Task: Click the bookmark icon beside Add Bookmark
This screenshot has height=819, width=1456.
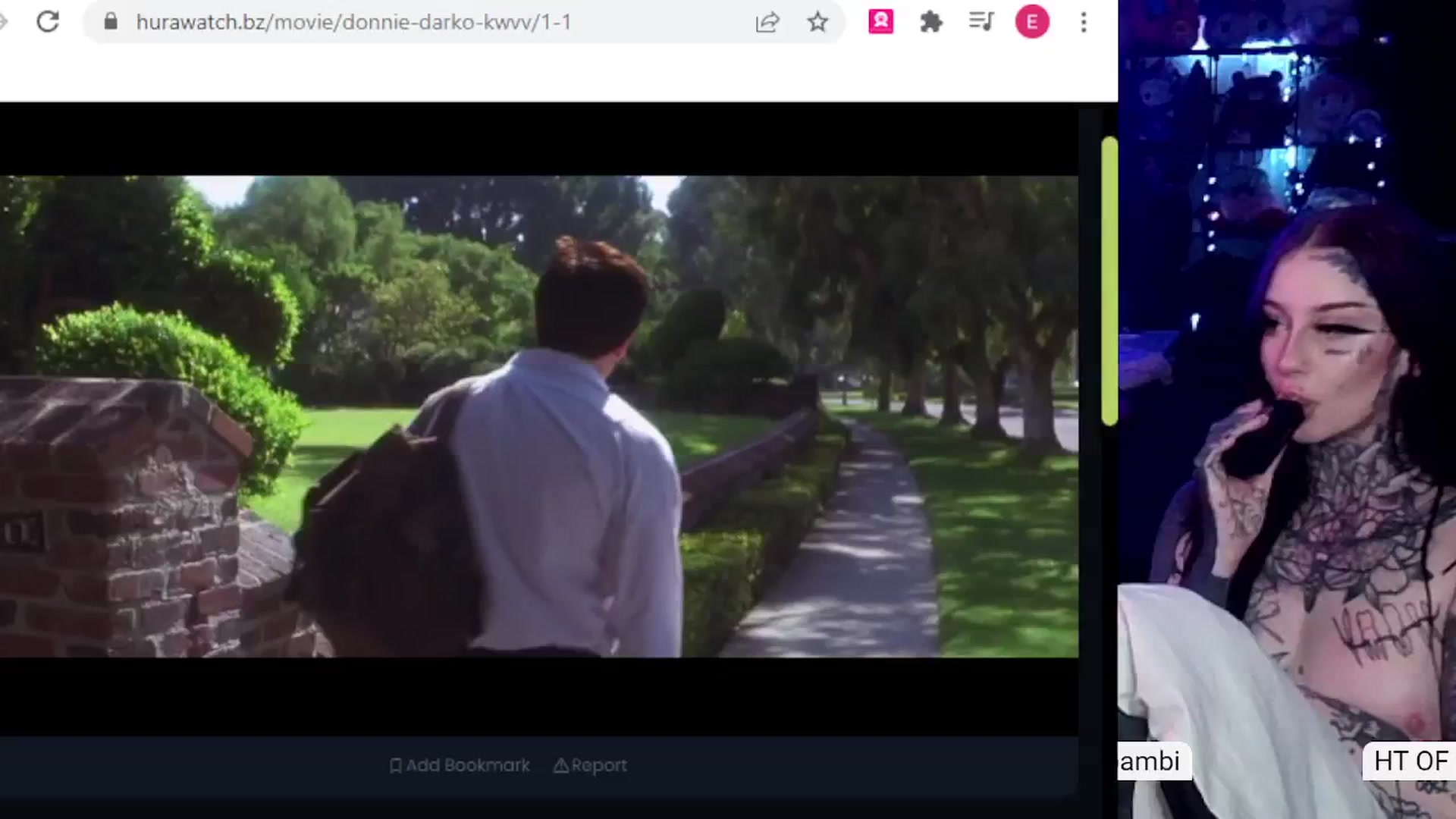Action: tap(395, 766)
